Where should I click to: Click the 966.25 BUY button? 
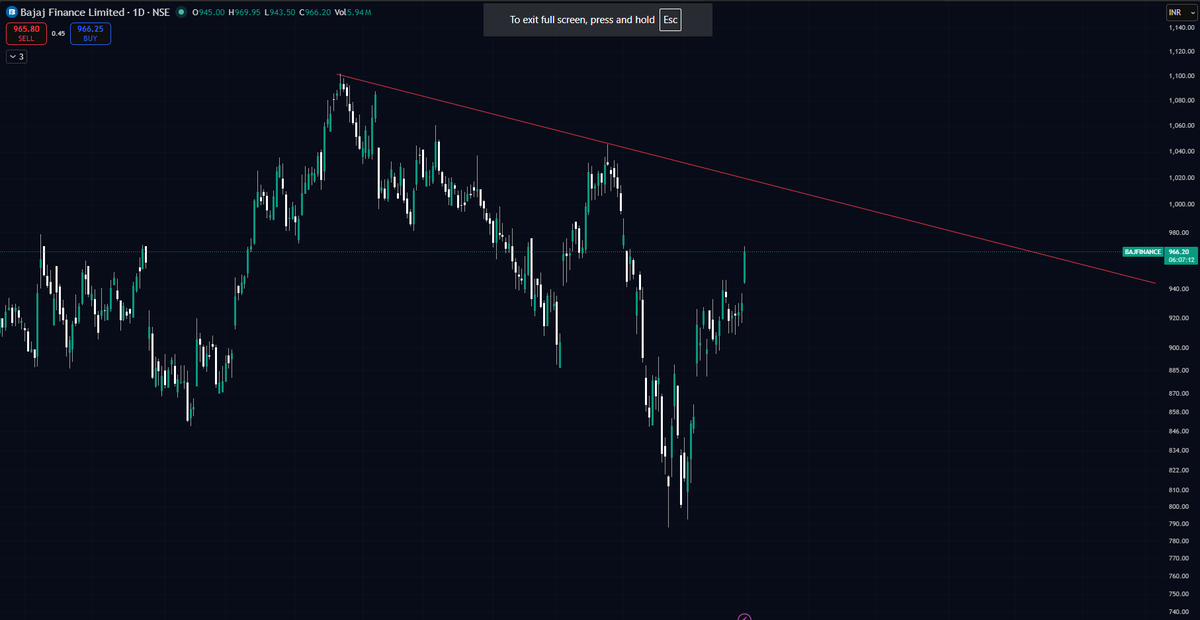pos(91,33)
